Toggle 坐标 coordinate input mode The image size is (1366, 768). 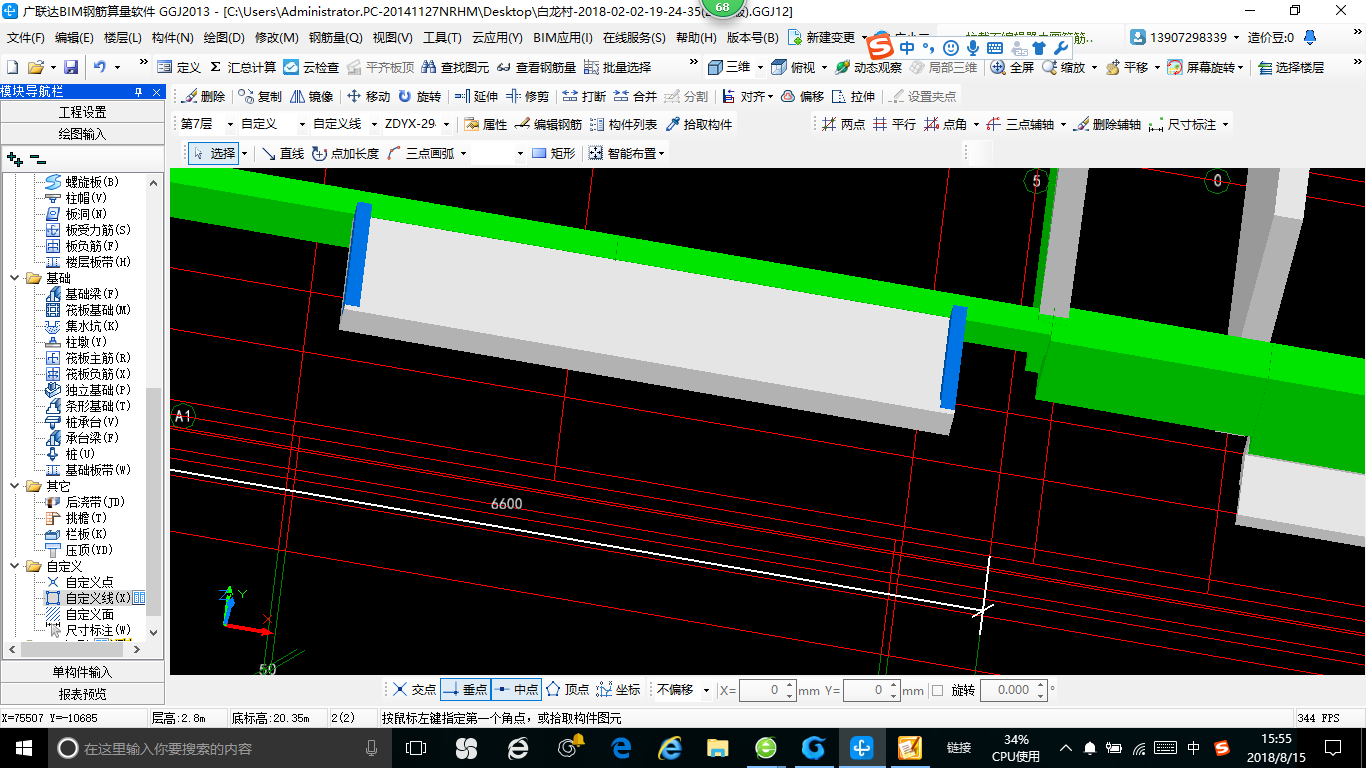[618, 690]
